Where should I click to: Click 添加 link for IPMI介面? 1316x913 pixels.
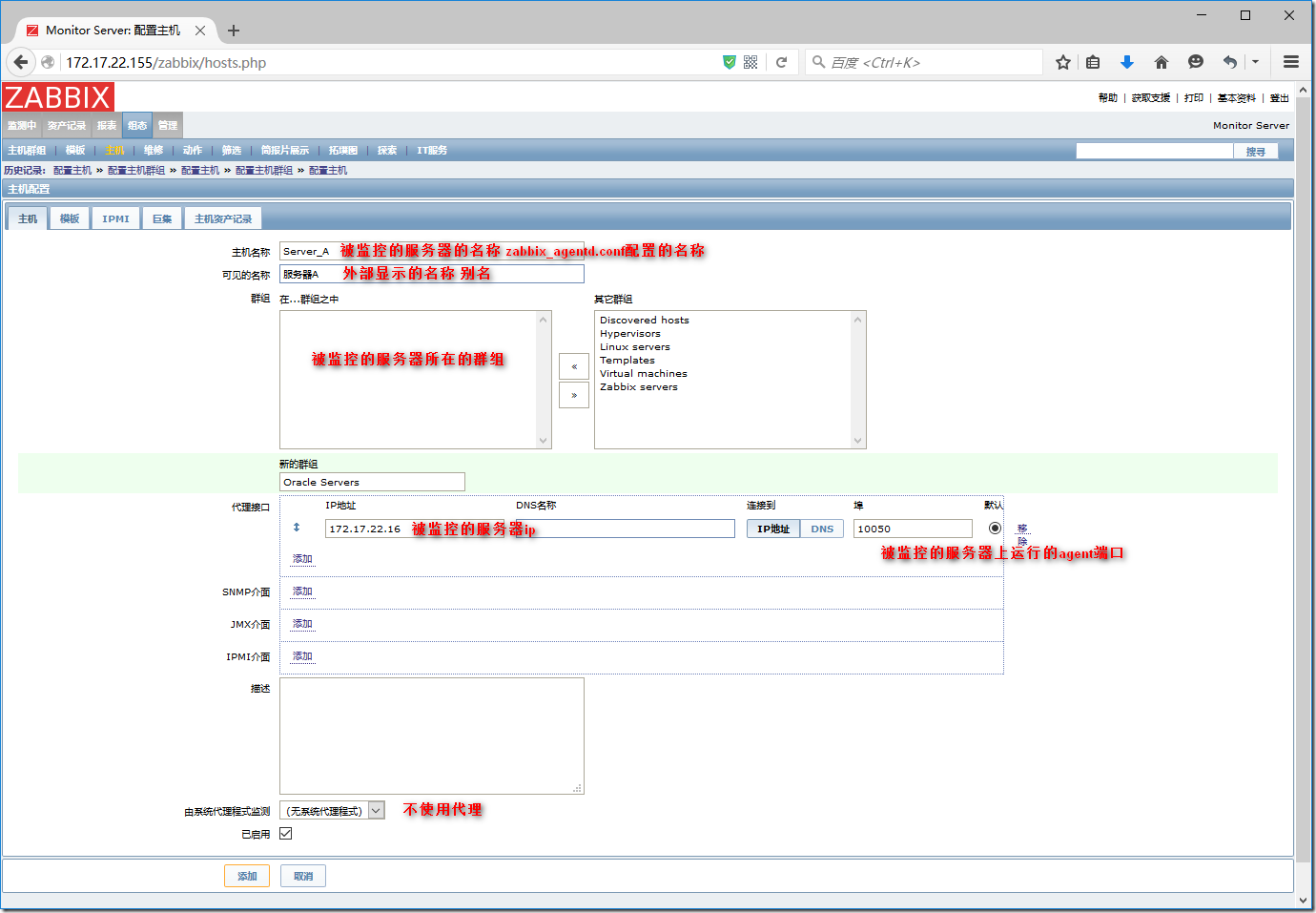pyautogui.click(x=302, y=656)
